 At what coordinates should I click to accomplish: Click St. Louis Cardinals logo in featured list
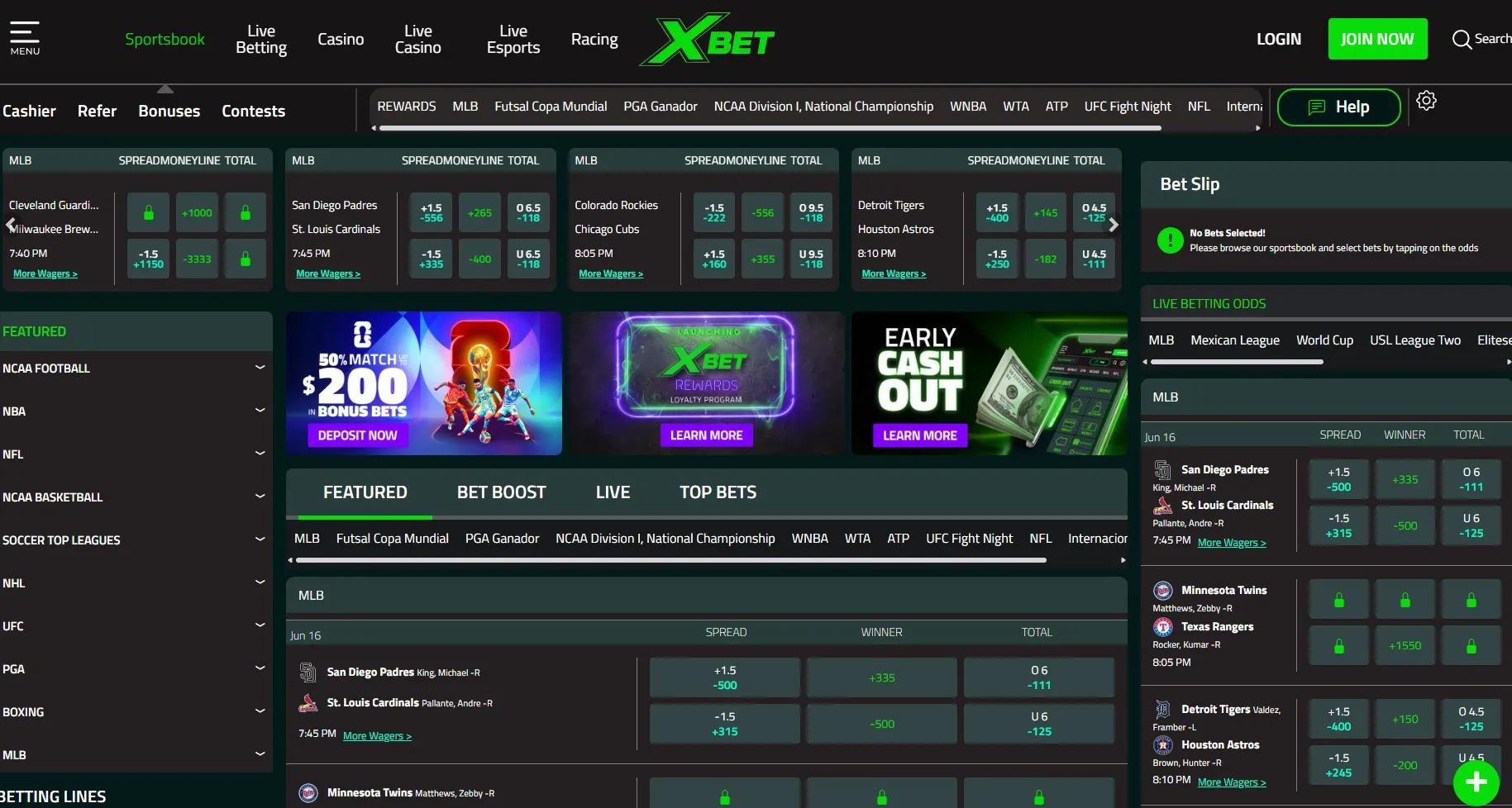coord(308,703)
